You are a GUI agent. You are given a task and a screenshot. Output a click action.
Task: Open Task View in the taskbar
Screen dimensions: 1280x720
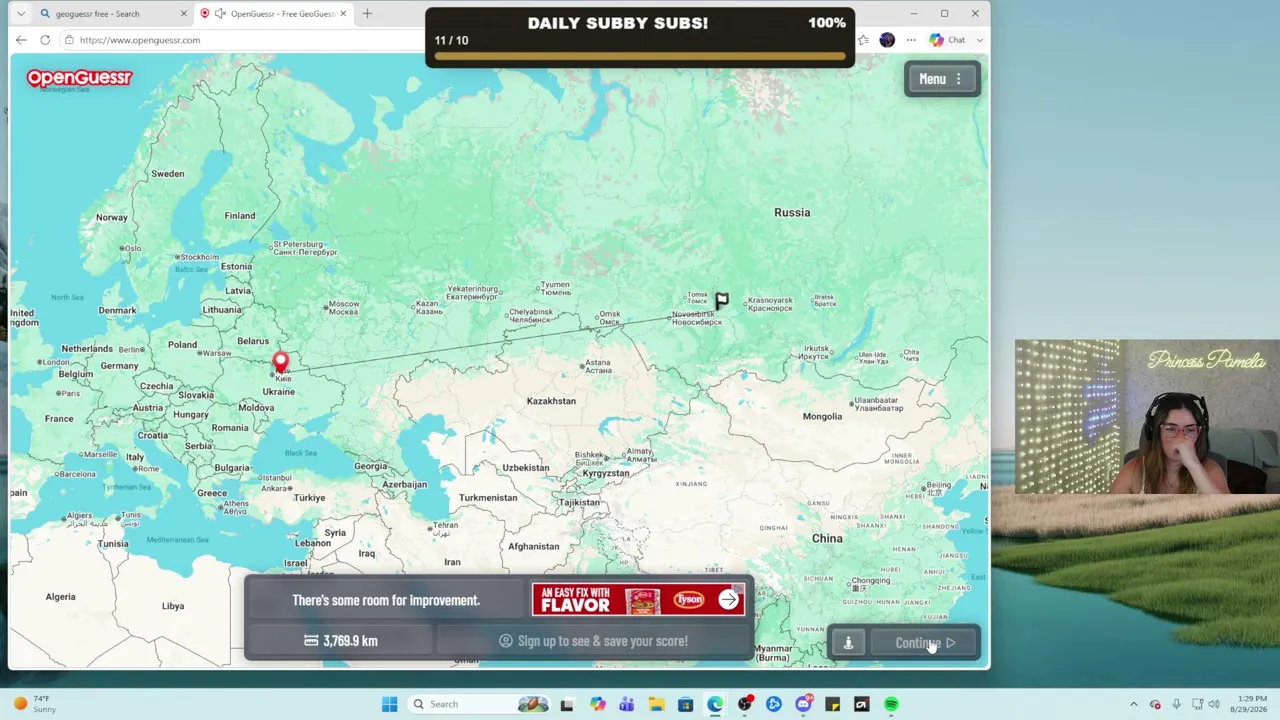567,704
